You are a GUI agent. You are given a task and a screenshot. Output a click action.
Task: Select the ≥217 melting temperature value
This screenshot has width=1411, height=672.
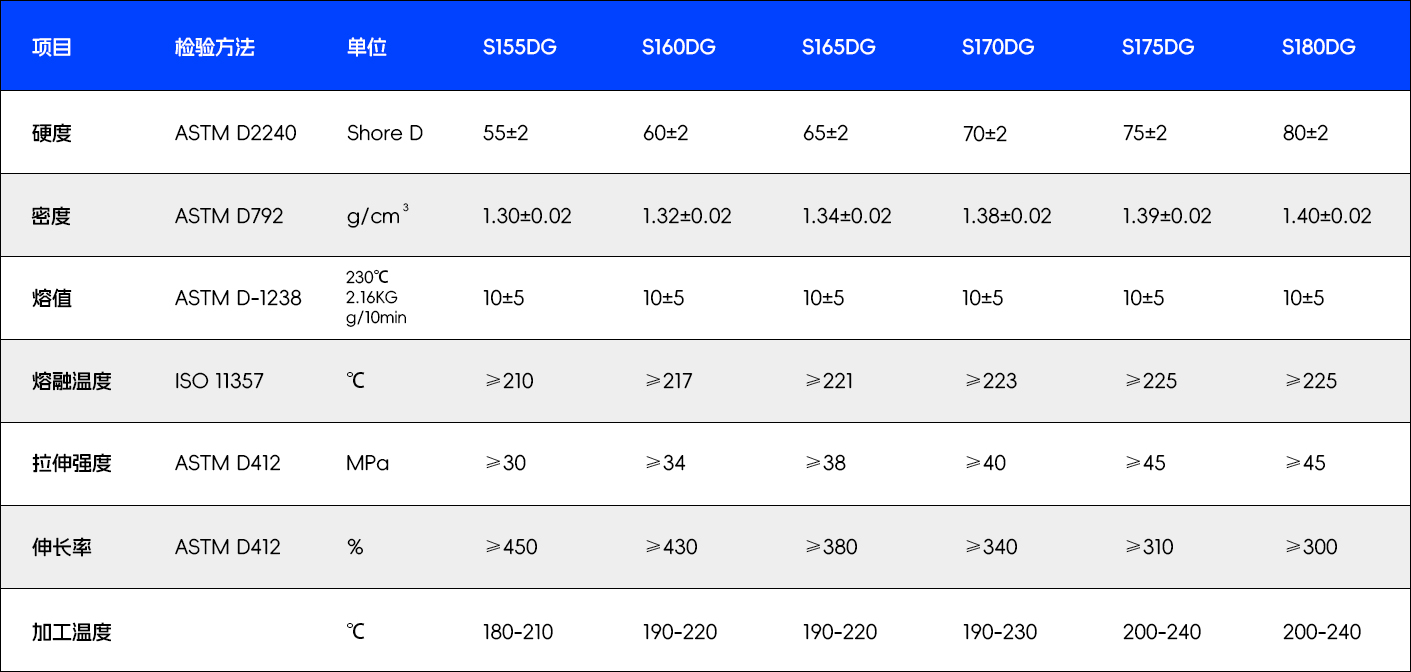pyautogui.click(x=668, y=381)
